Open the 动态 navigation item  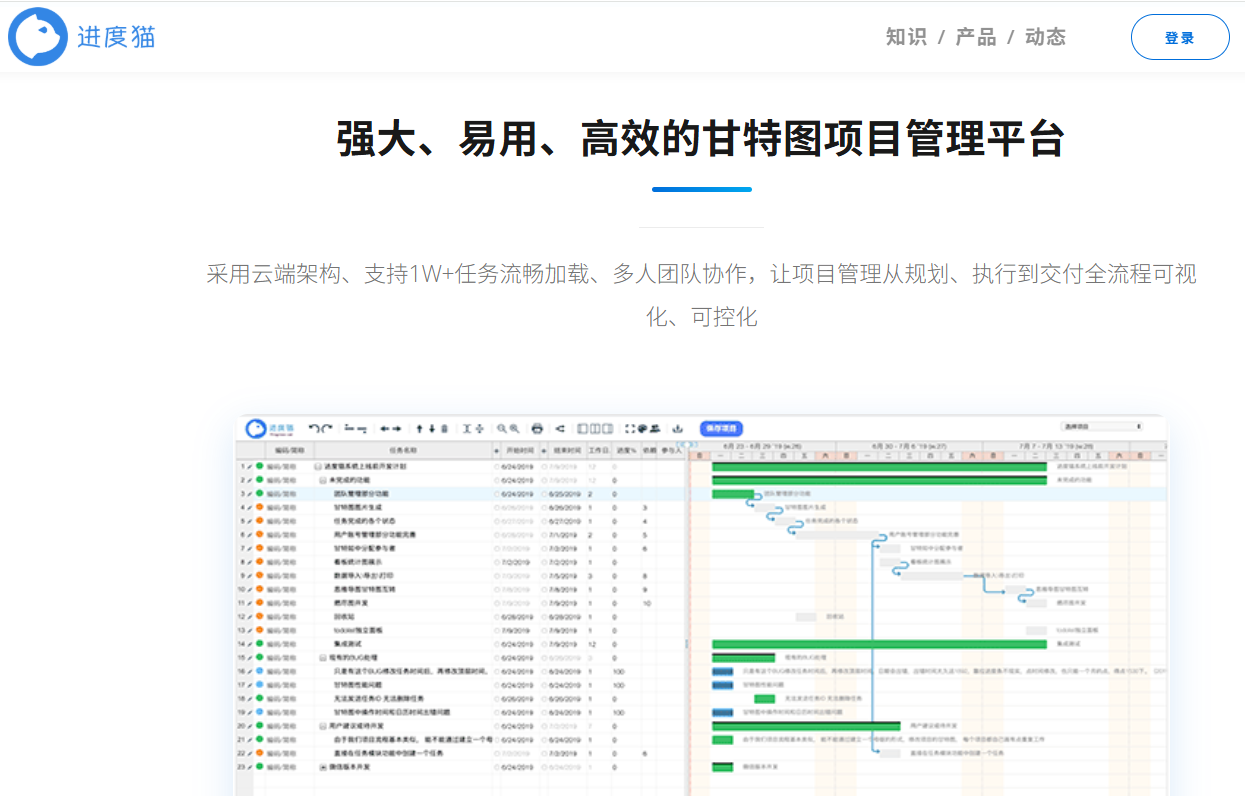[1046, 37]
